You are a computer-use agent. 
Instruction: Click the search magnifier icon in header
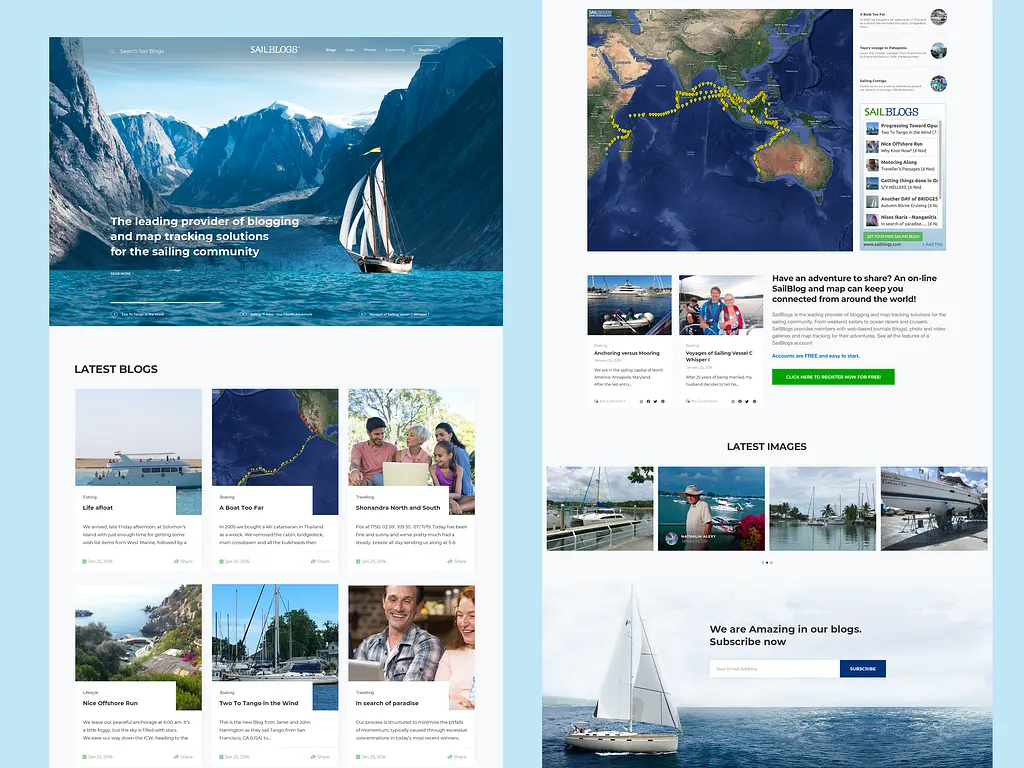coord(112,50)
